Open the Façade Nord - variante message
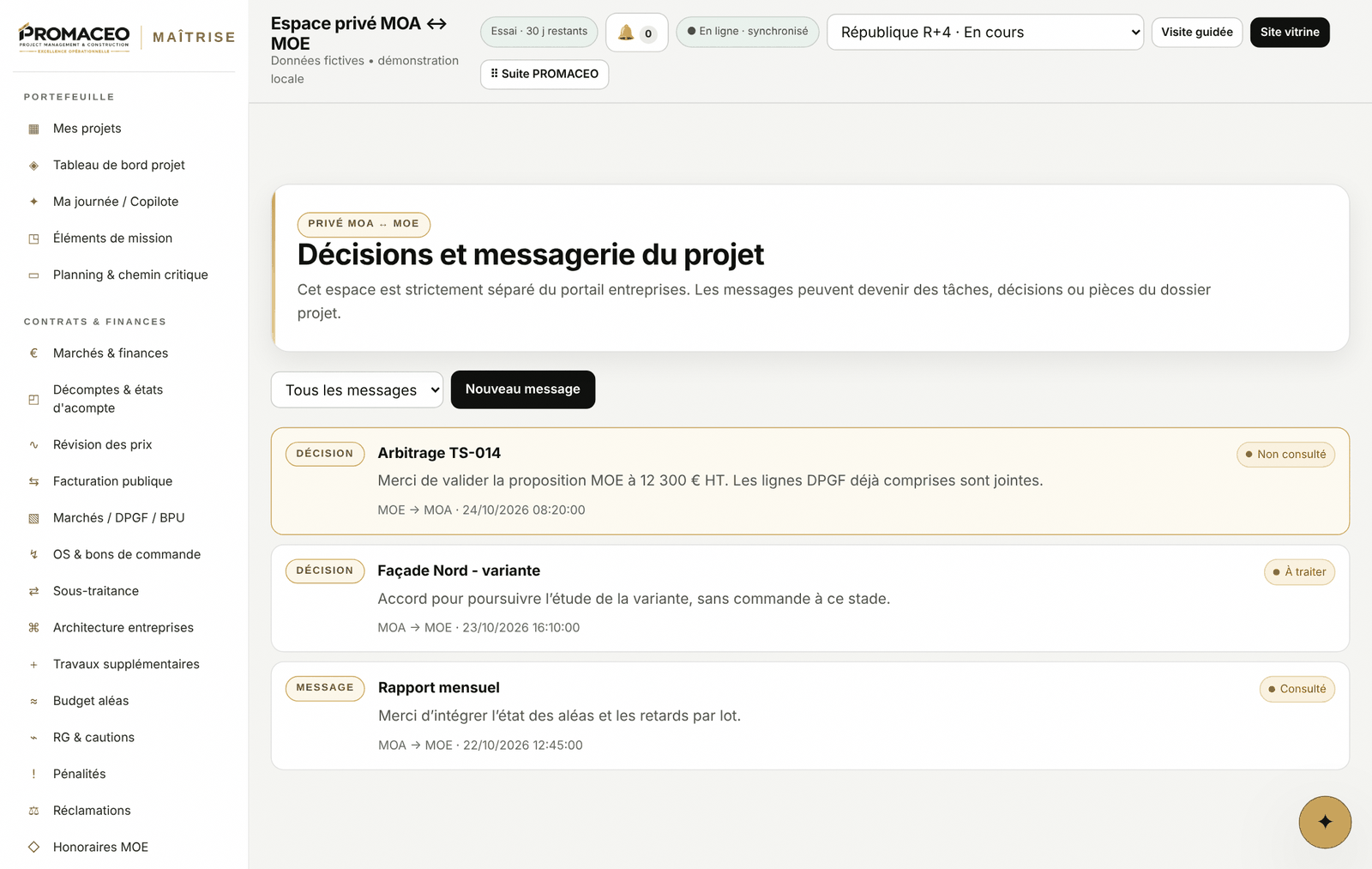Viewport: 1372px width, 869px height. pos(809,599)
